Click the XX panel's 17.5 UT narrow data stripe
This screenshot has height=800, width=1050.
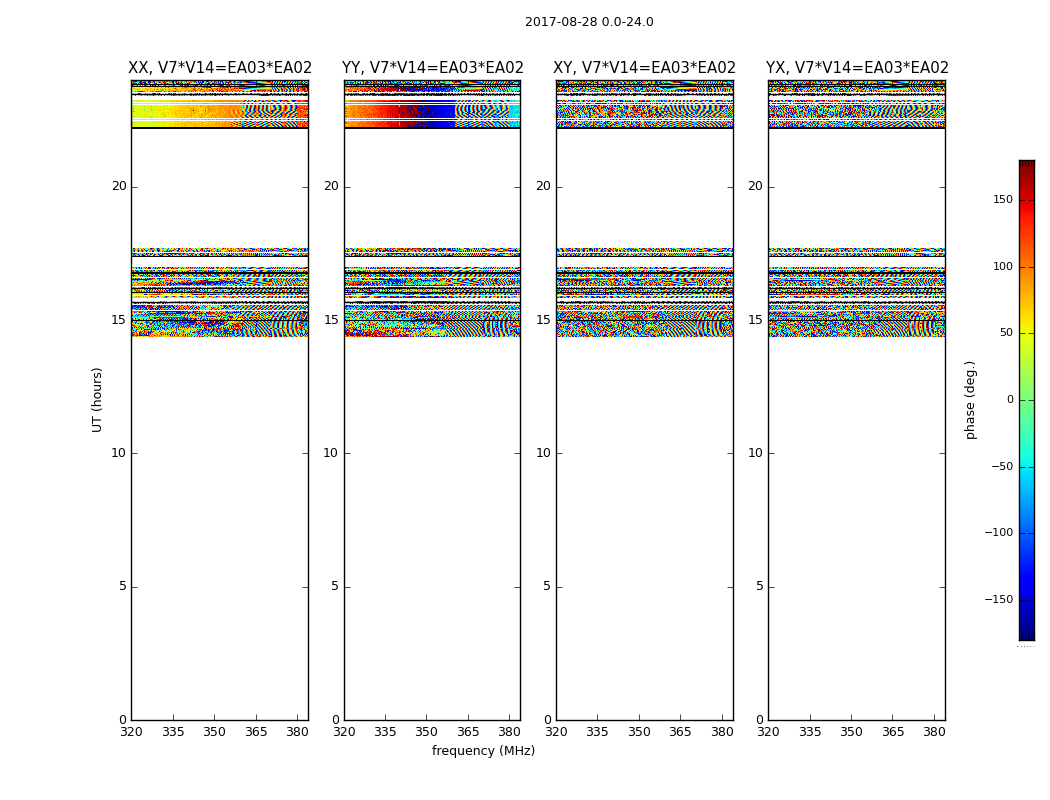coord(220,252)
